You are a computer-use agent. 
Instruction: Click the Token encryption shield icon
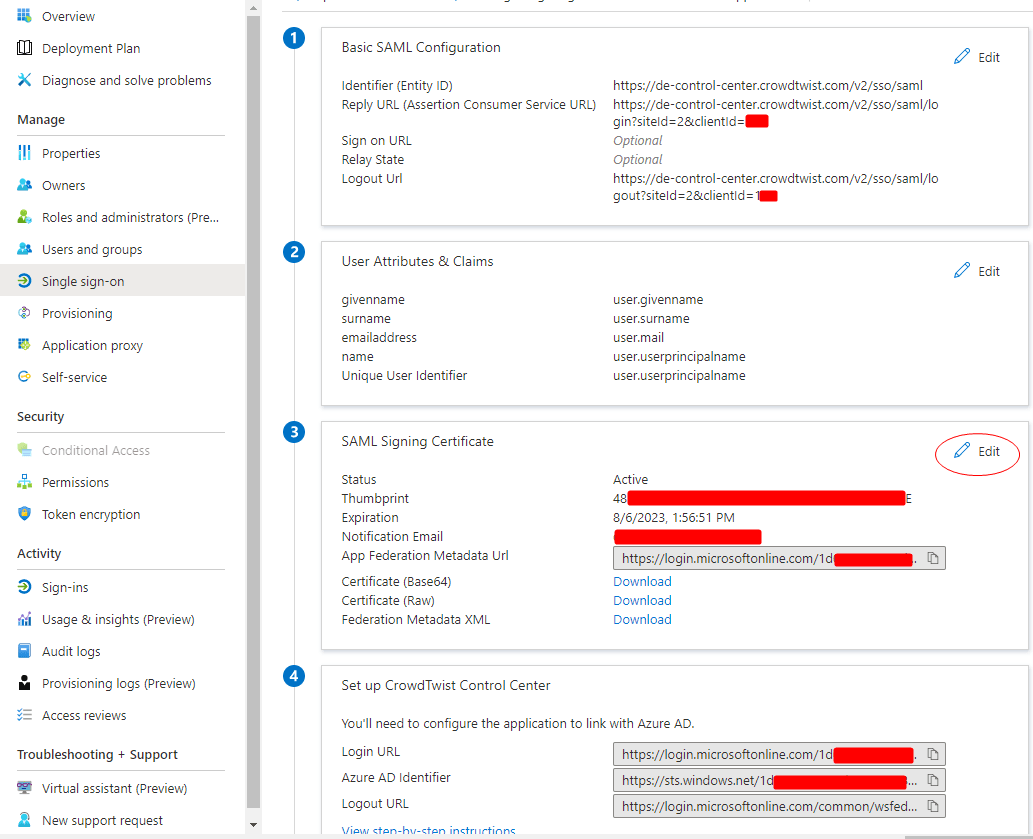click(24, 514)
